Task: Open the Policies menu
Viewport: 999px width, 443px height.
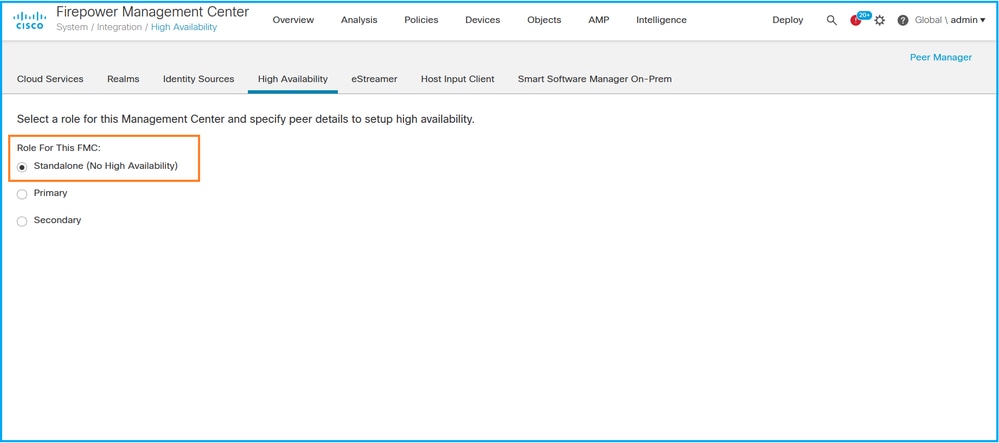Action: coord(421,20)
